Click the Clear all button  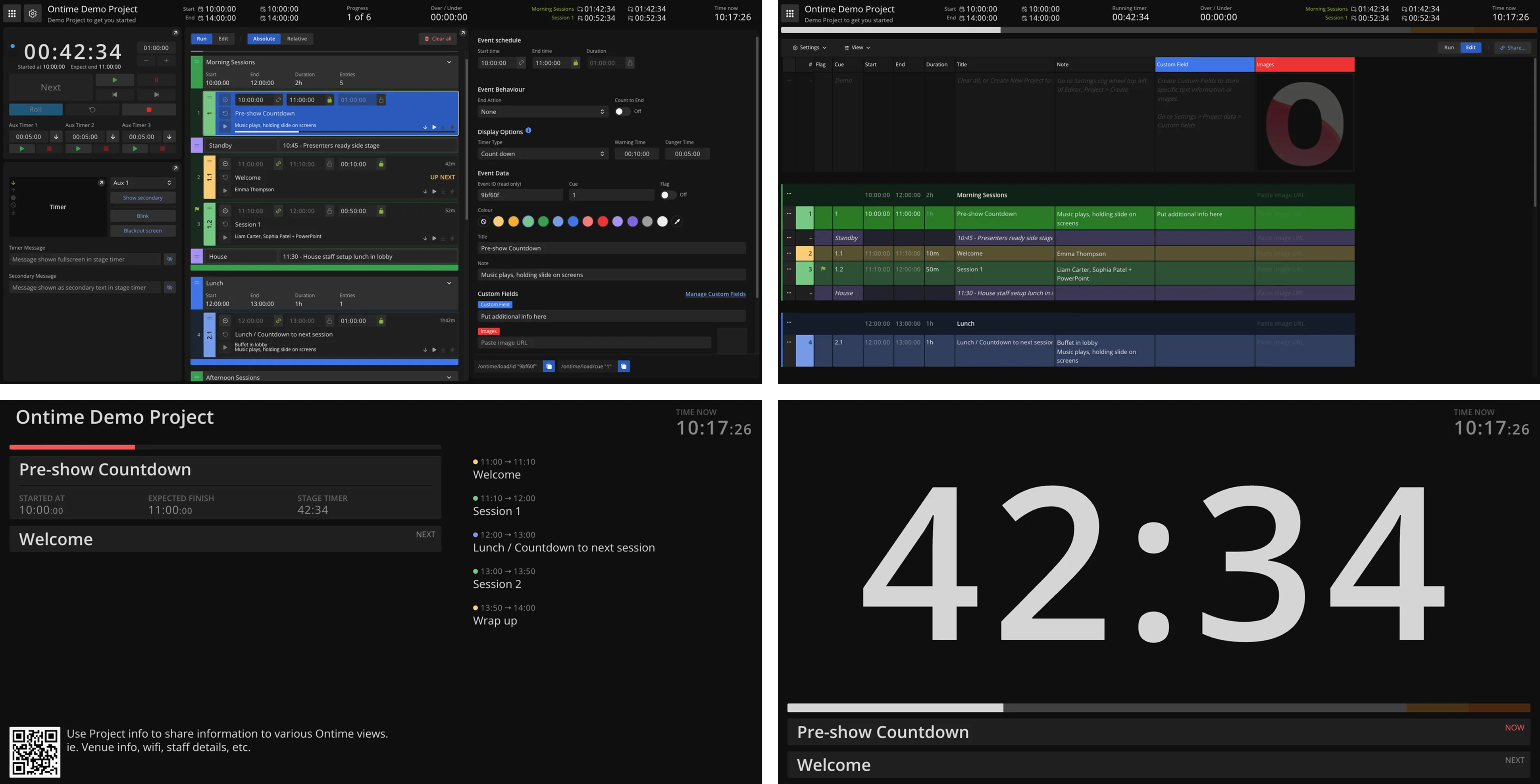coord(438,39)
